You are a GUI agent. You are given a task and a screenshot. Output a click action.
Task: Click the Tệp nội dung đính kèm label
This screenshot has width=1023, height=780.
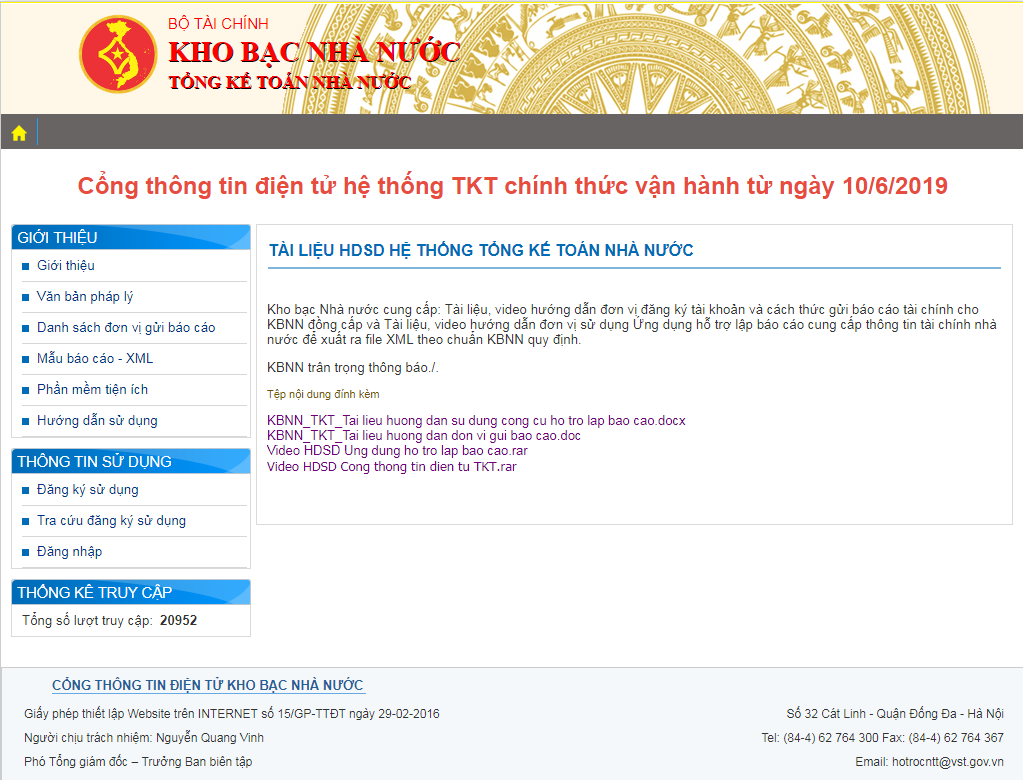point(323,394)
